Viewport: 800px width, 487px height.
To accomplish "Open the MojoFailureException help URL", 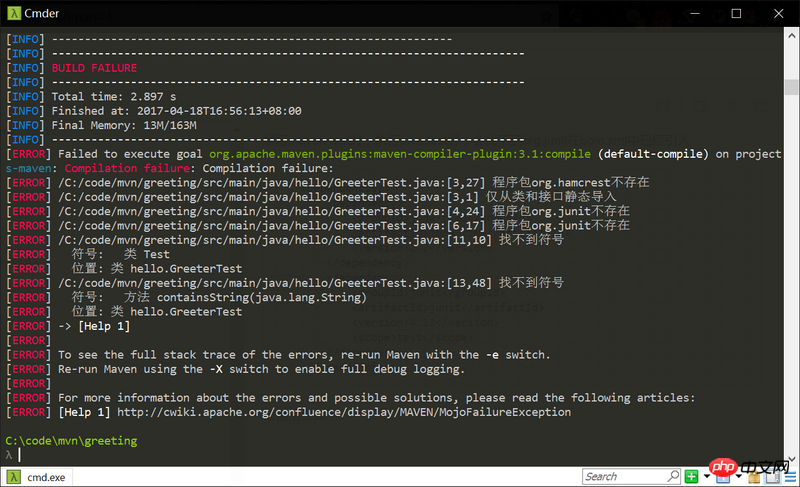I will click(344, 412).
